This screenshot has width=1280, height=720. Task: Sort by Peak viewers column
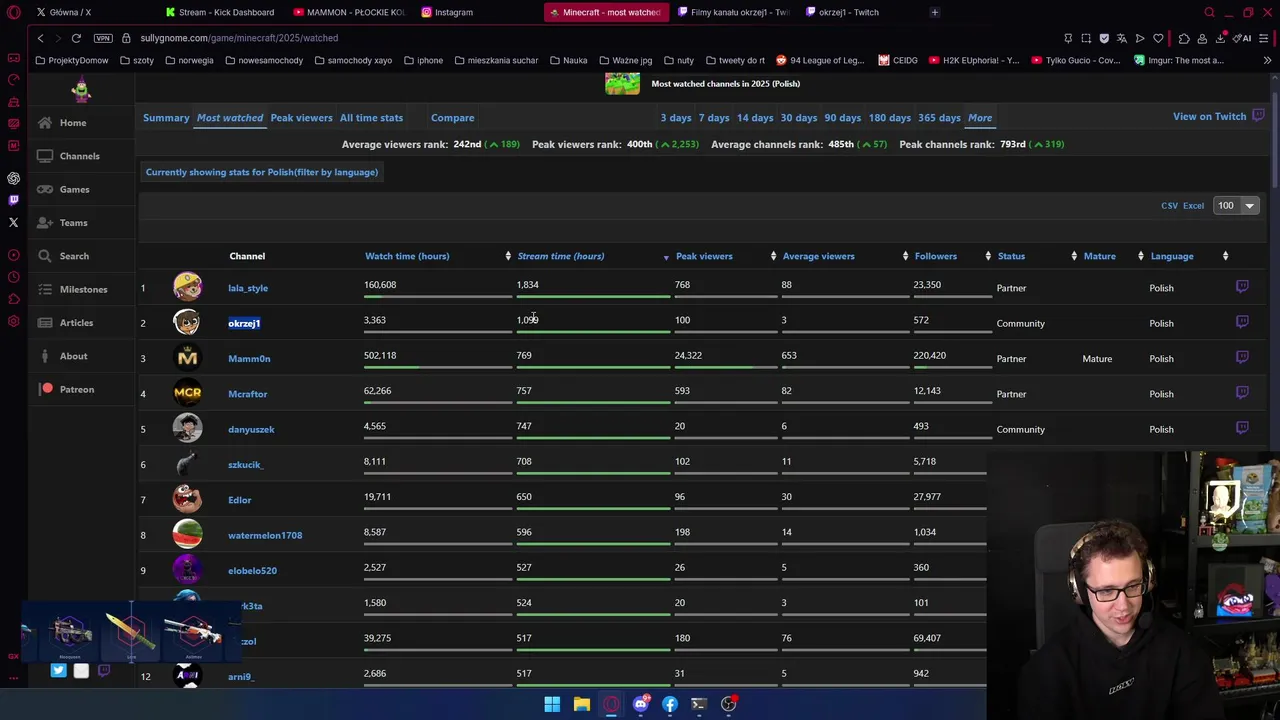[x=704, y=256]
